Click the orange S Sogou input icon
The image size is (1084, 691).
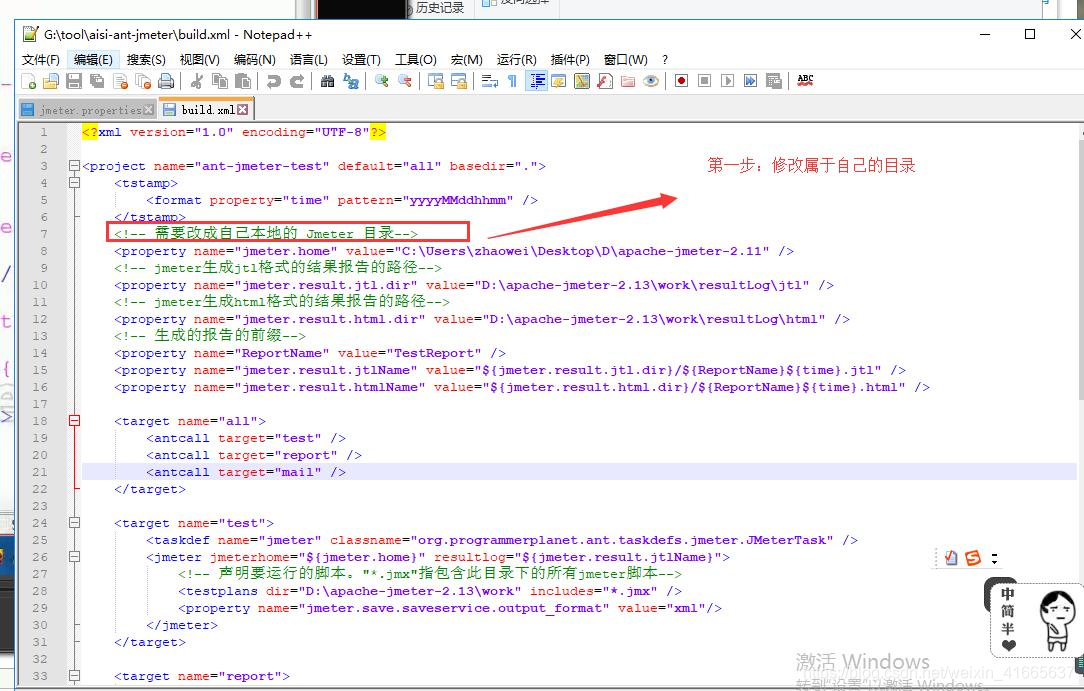(x=973, y=558)
